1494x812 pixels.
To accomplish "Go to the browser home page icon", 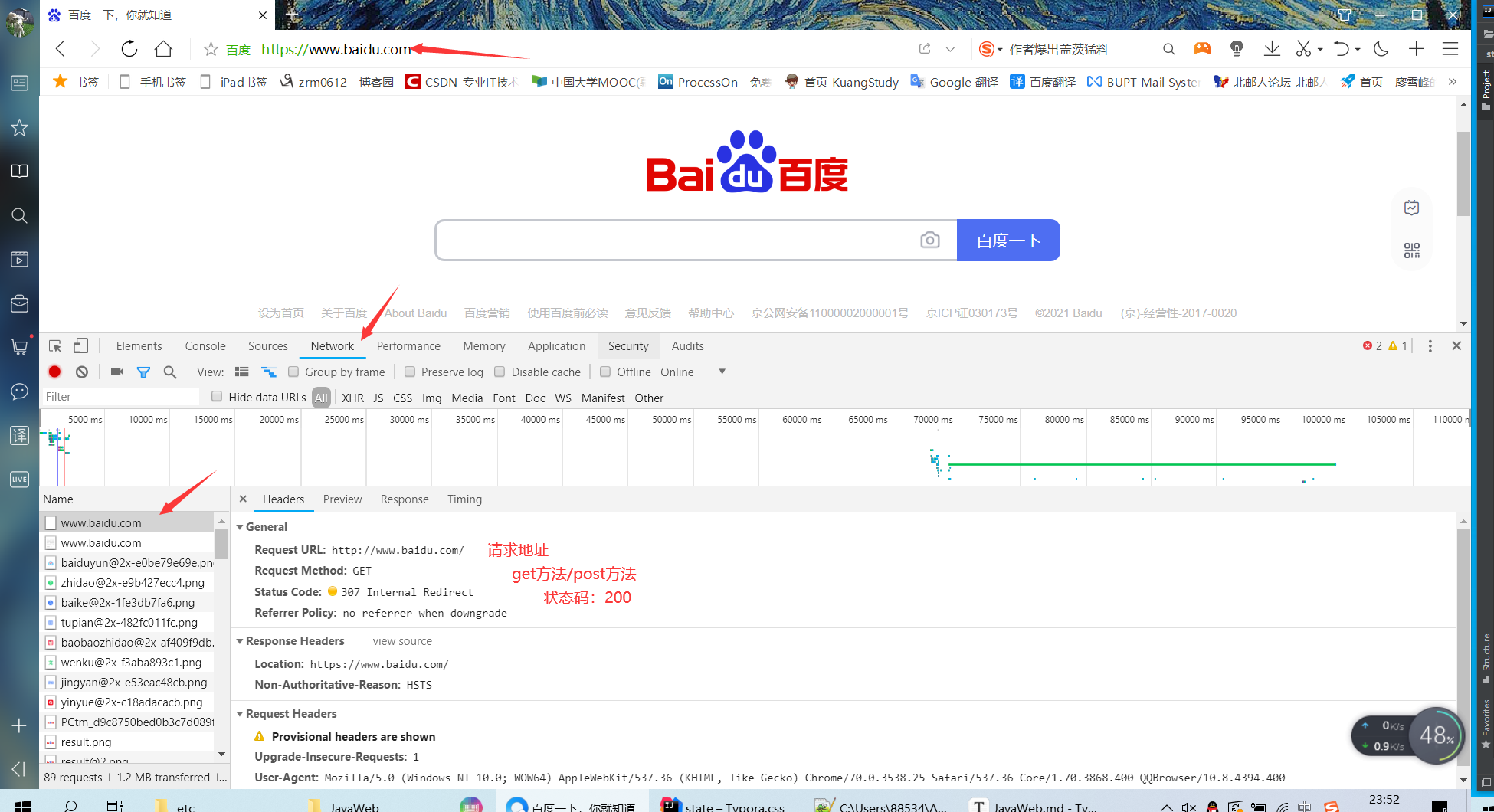I will 163,49.
